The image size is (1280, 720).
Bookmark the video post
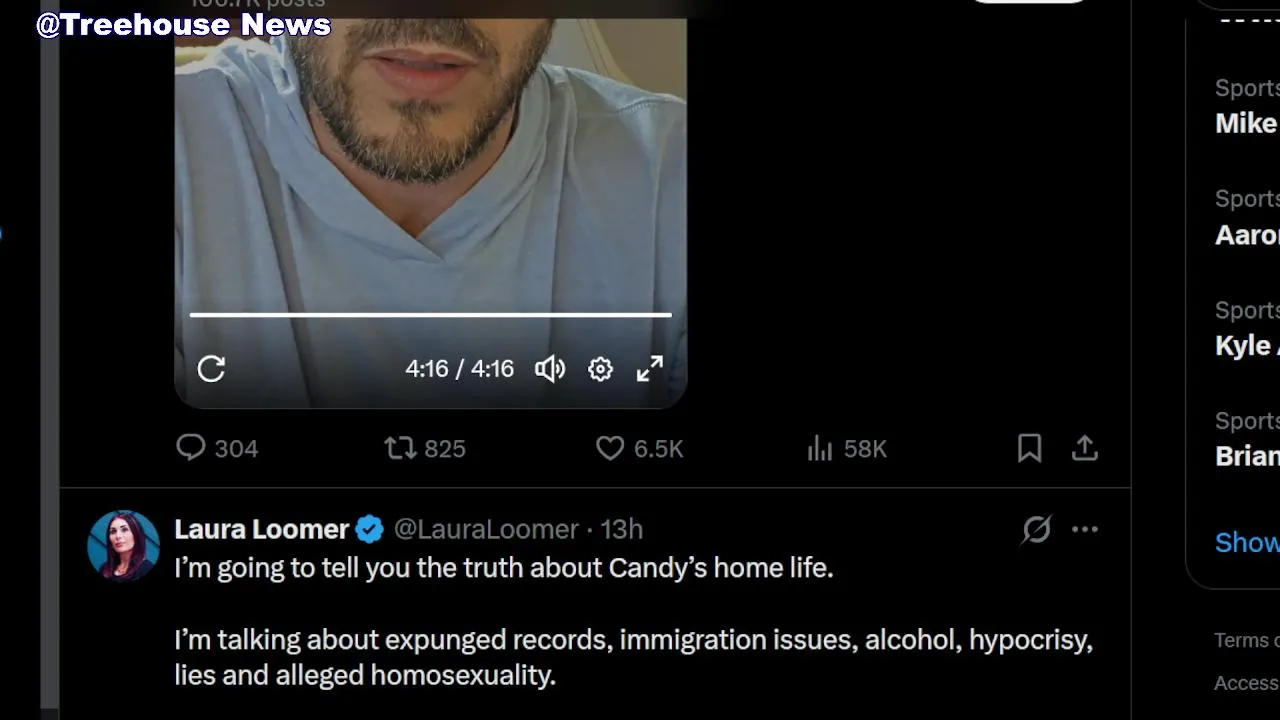[1029, 448]
